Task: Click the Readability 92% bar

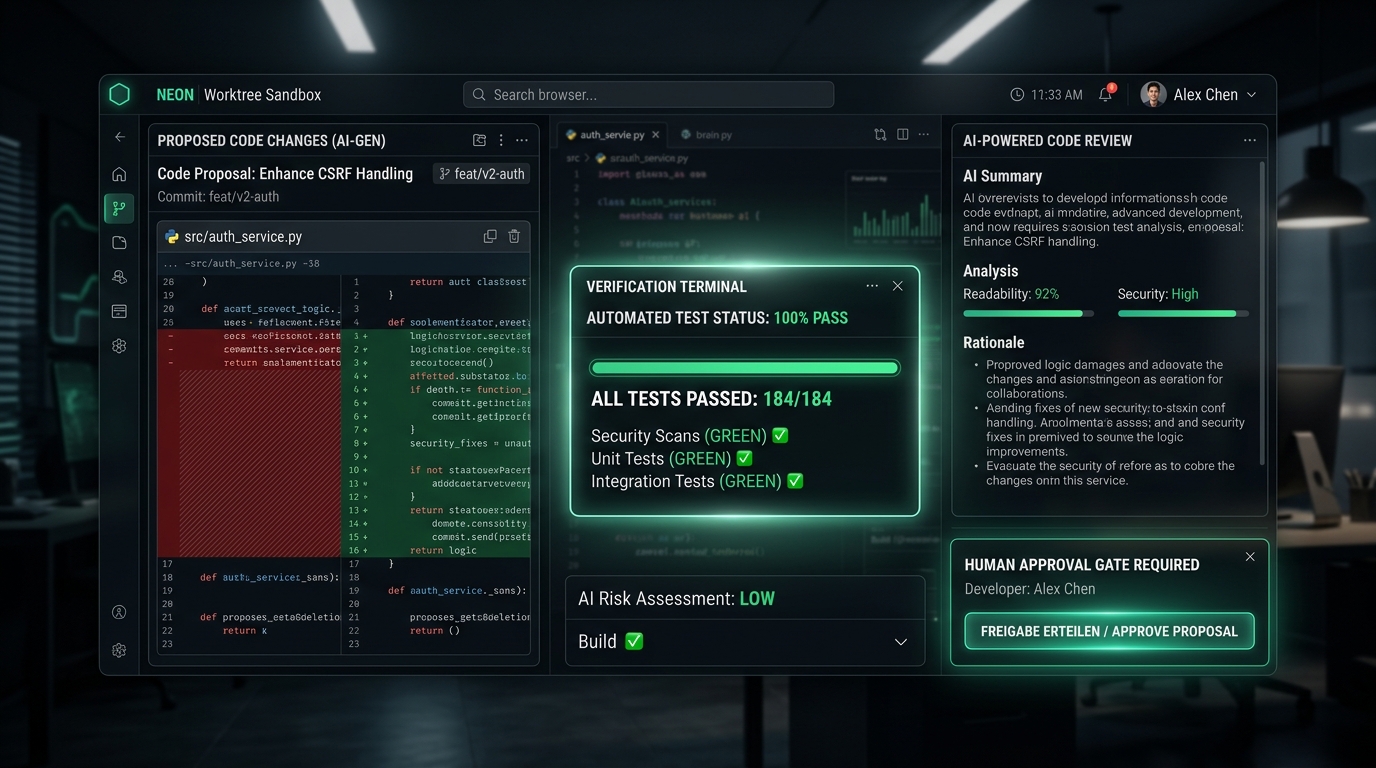Action: (x=1028, y=313)
